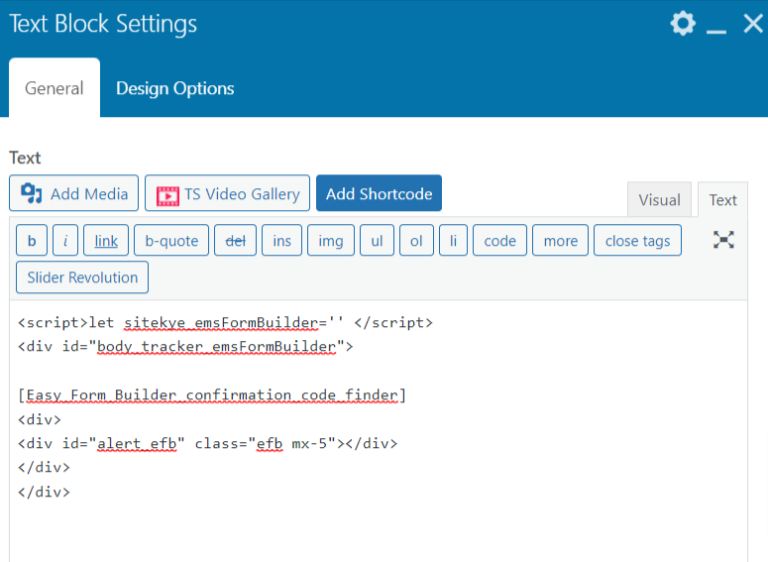Minimize the Text Block Settings panel
Viewport: 768px width, 562px height.
click(x=716, y=26)
